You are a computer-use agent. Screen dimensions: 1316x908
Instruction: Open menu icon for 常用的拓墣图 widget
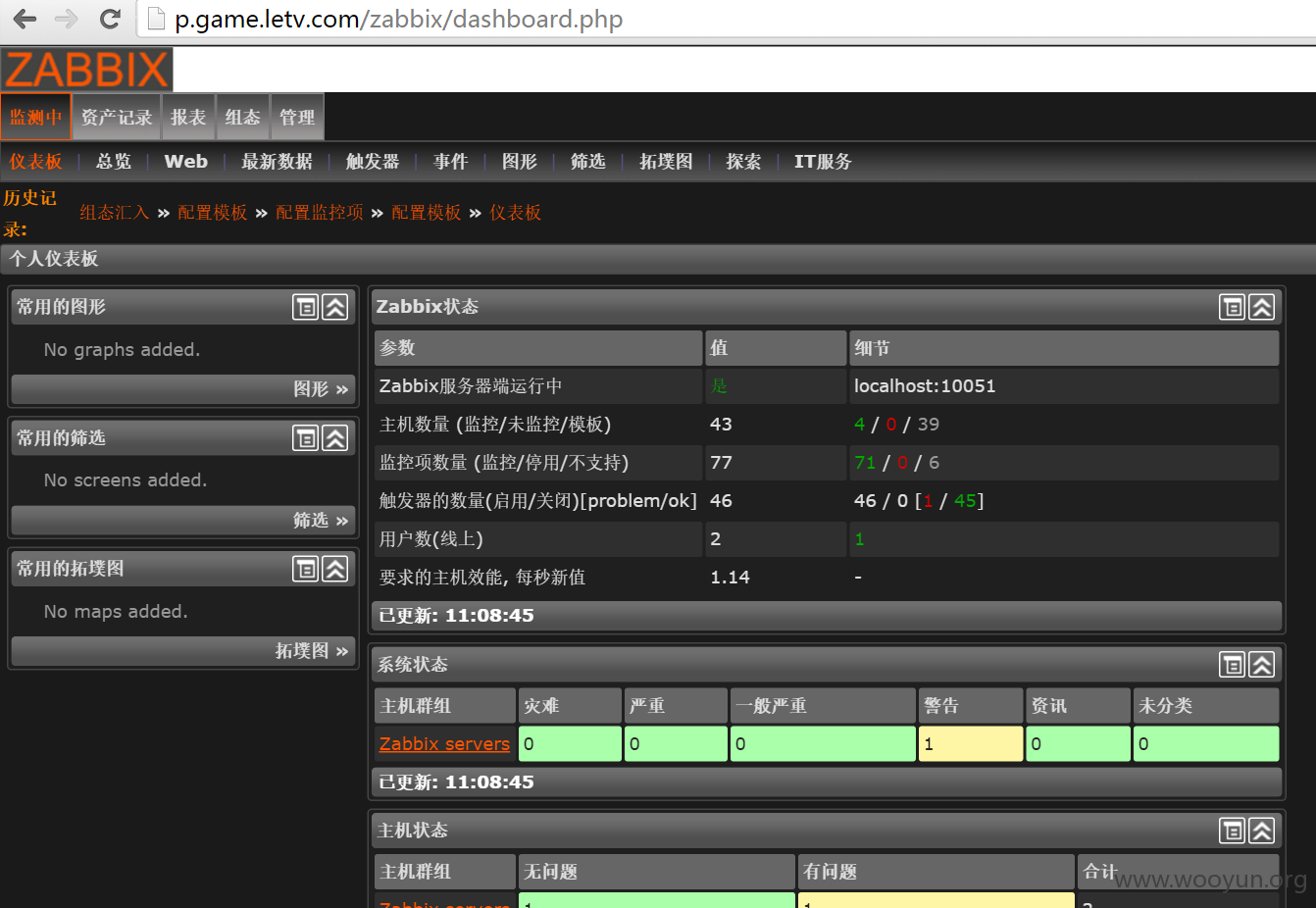[306, 569]
